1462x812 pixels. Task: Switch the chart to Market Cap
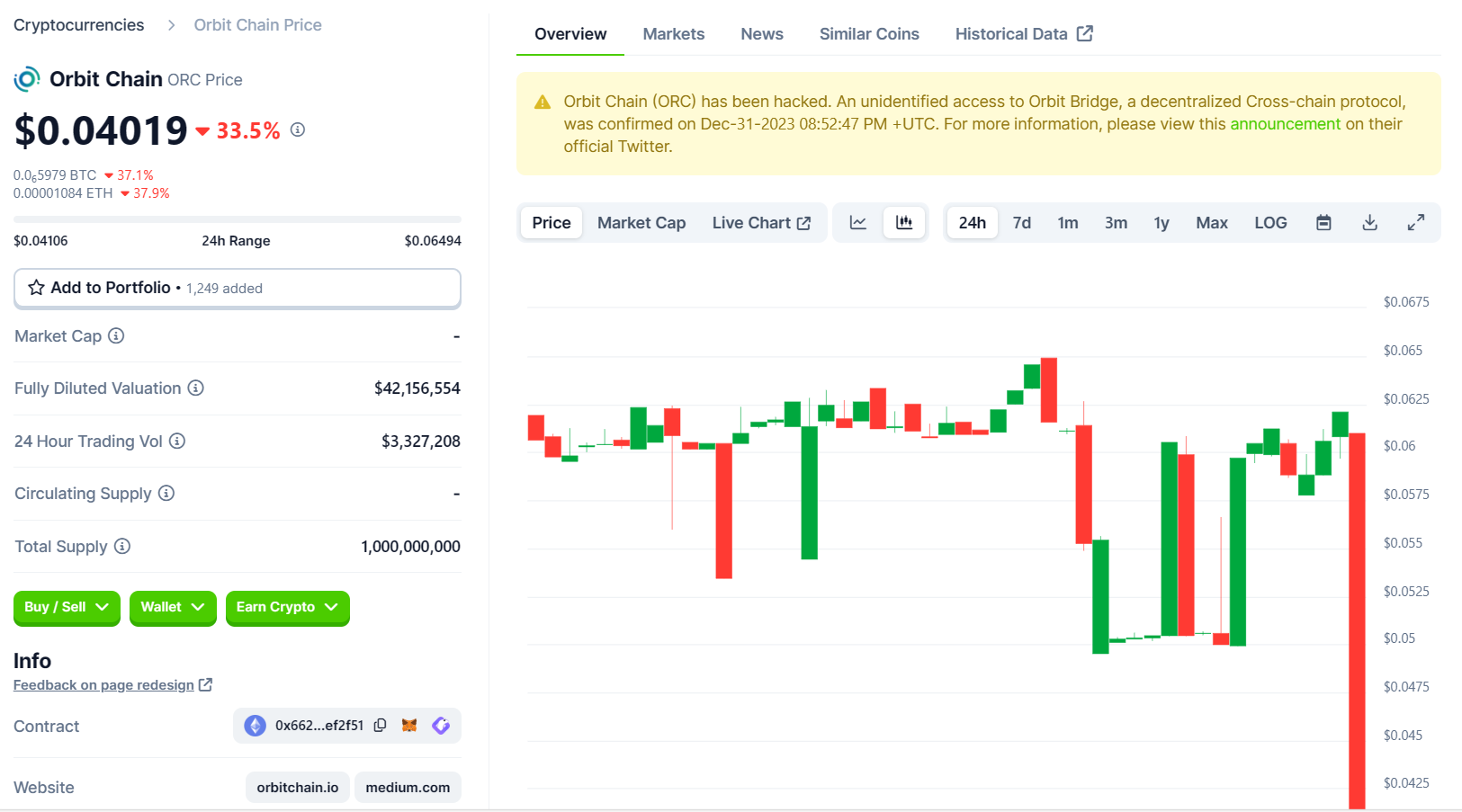[641, 223]
